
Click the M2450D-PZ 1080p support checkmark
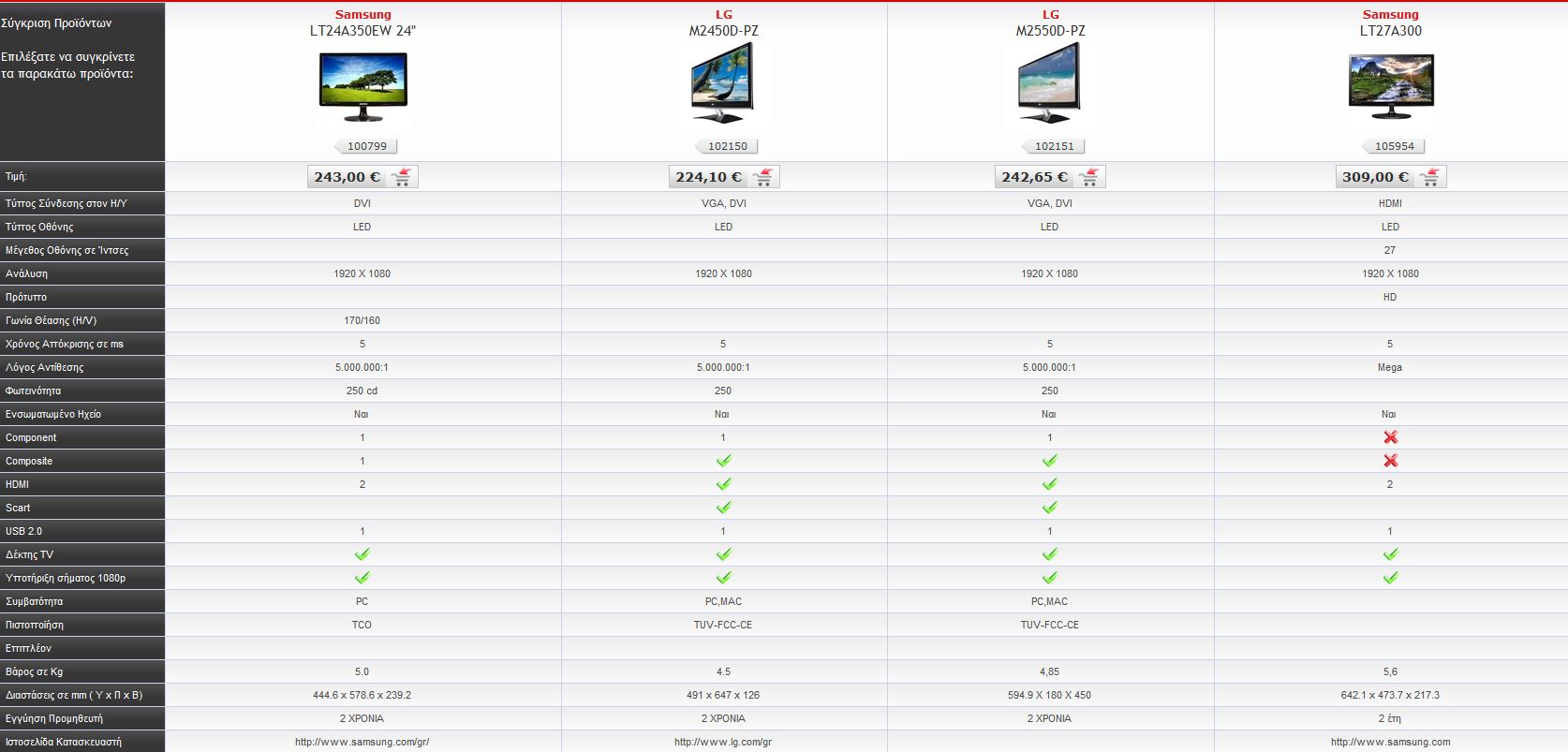point(723,578)
